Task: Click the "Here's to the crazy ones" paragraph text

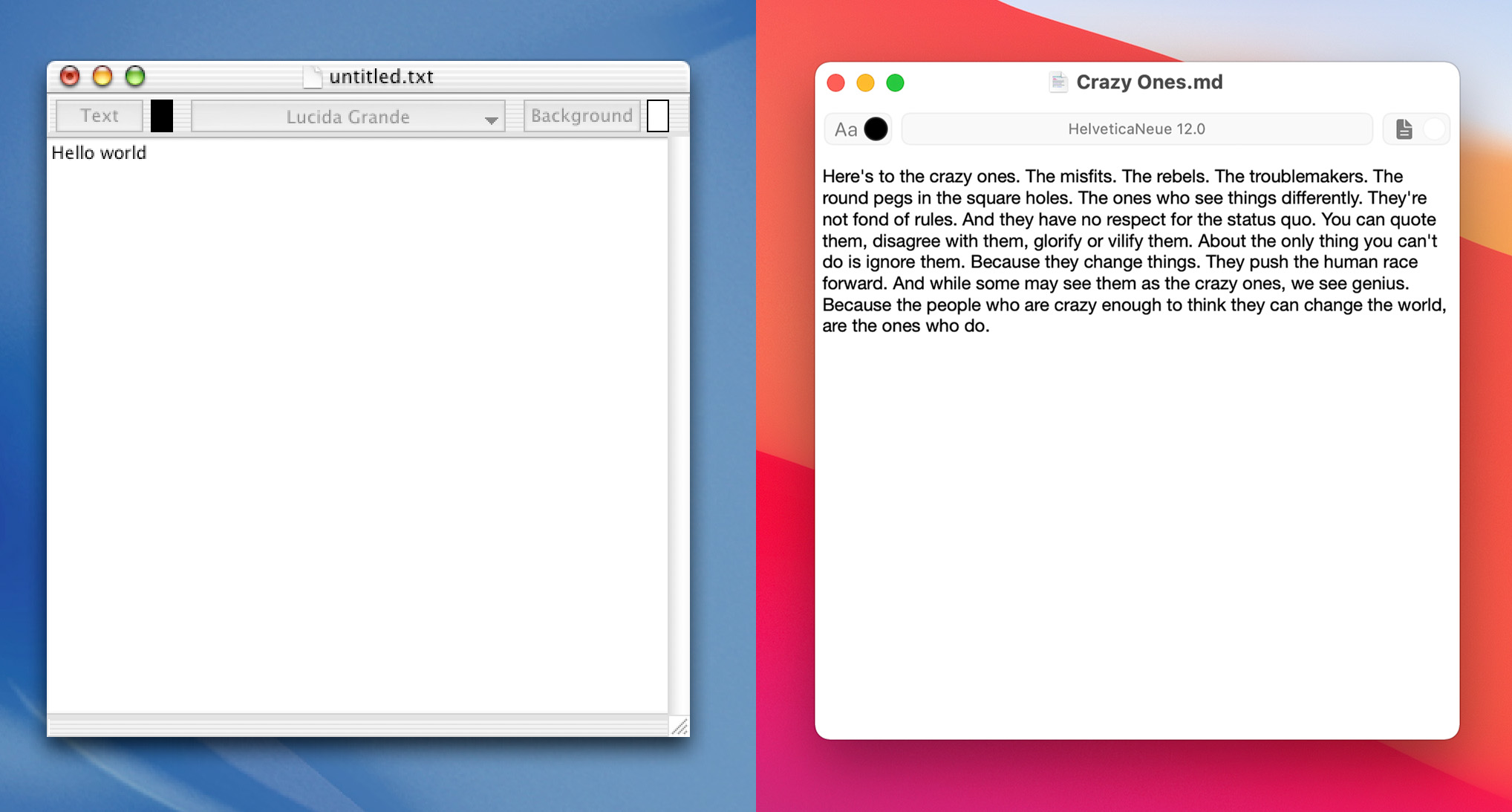Action: (1135, 251)
